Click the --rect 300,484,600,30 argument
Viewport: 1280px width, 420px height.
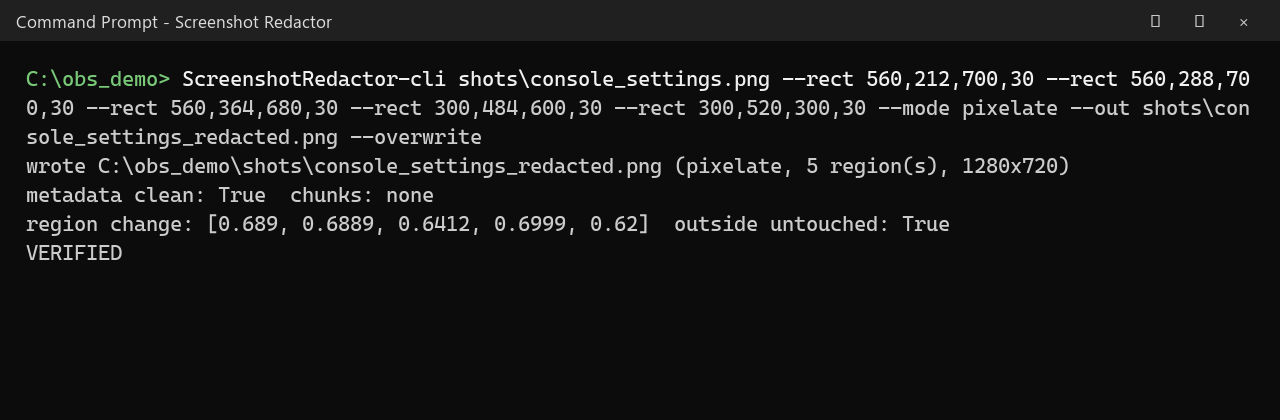click(476, 108)
